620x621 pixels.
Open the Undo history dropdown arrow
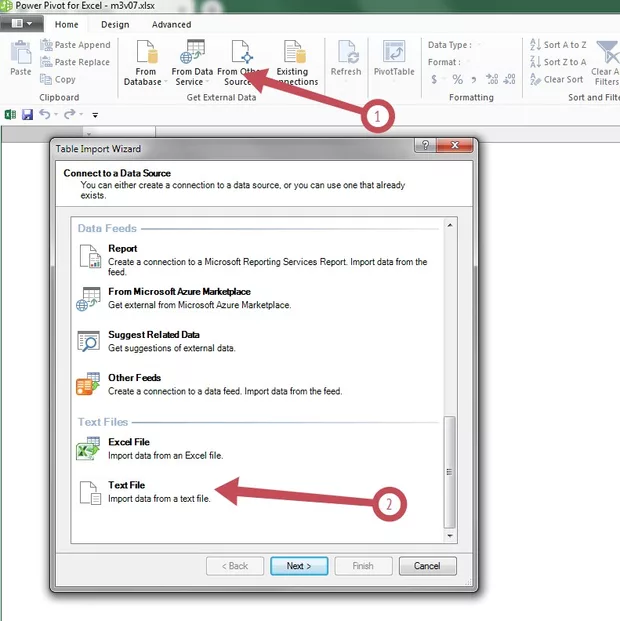(x=56, y=114)
